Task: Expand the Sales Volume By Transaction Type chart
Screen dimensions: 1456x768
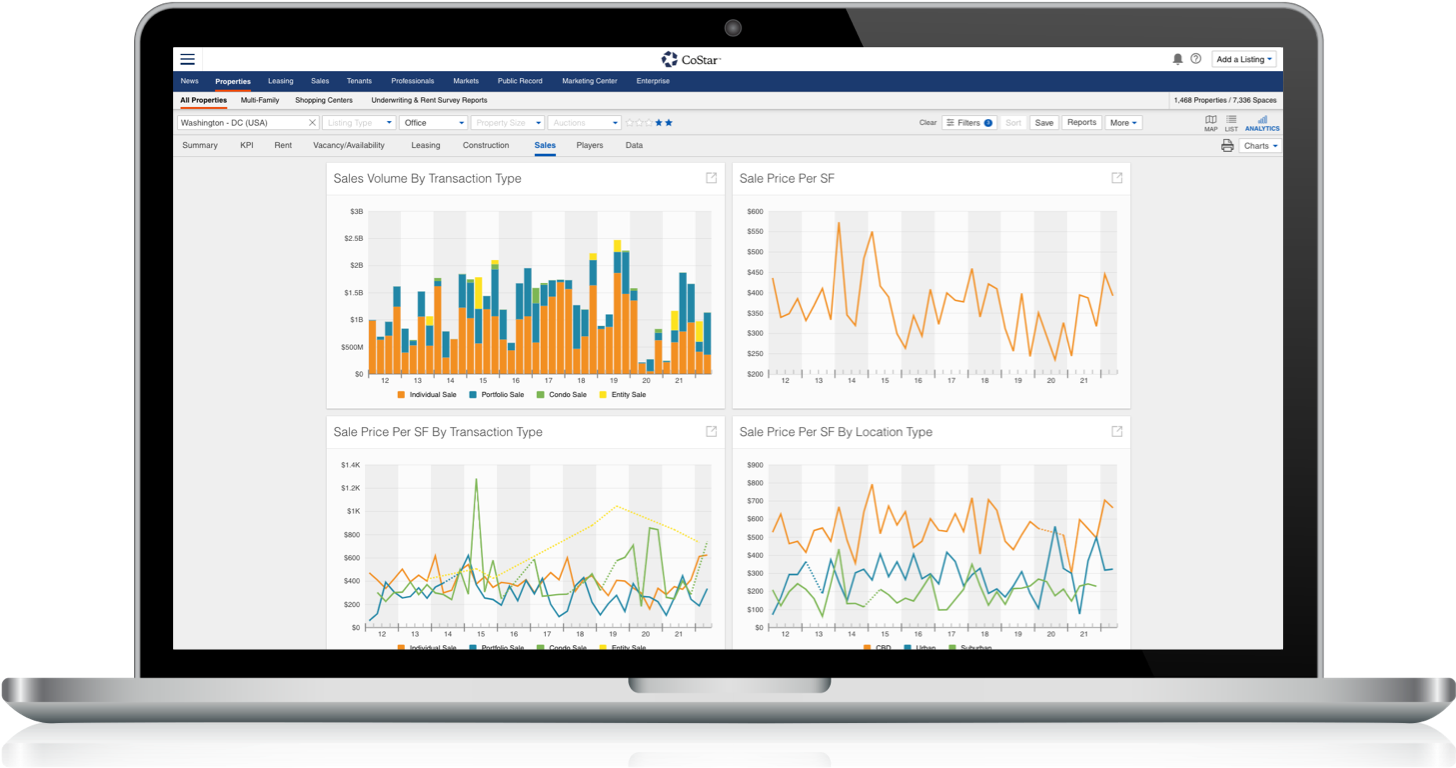Action: (711, 178)
